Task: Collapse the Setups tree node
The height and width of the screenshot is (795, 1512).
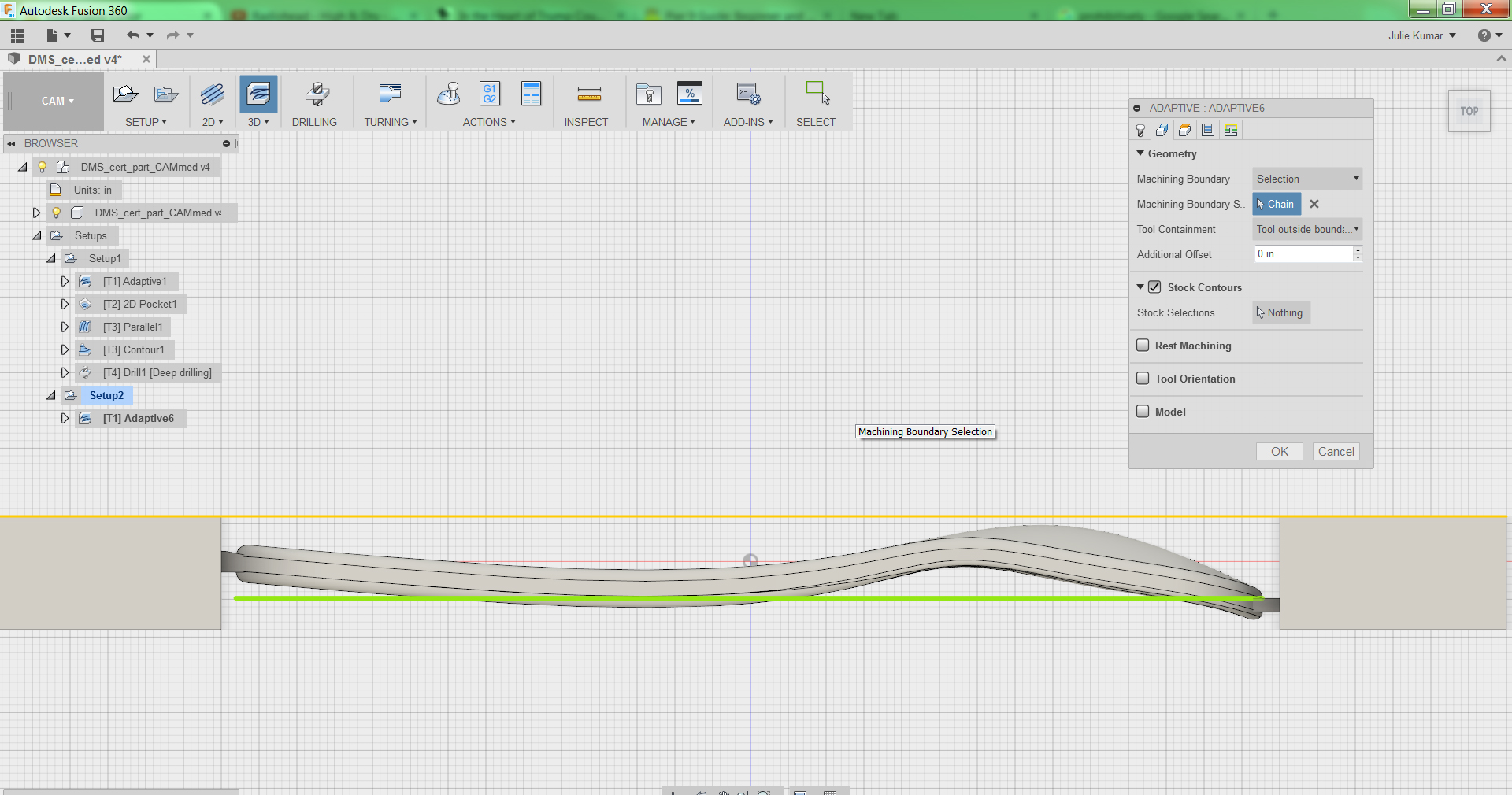Action: pyautogui.click(x=37, y=235)
